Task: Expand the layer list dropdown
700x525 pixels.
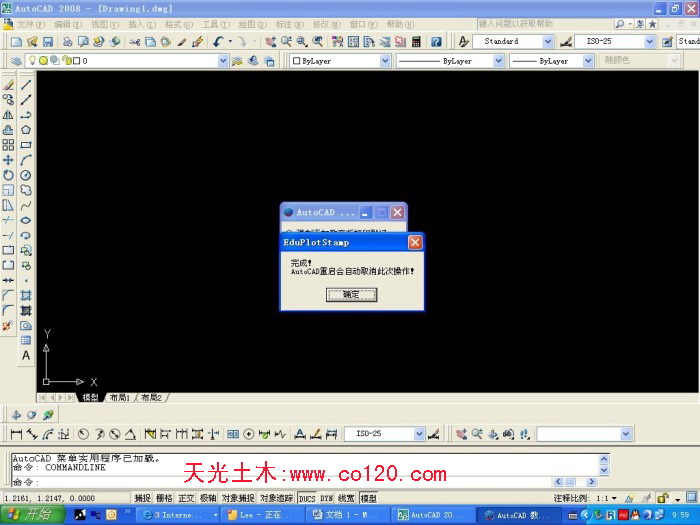Action: [x=222, y=61]
